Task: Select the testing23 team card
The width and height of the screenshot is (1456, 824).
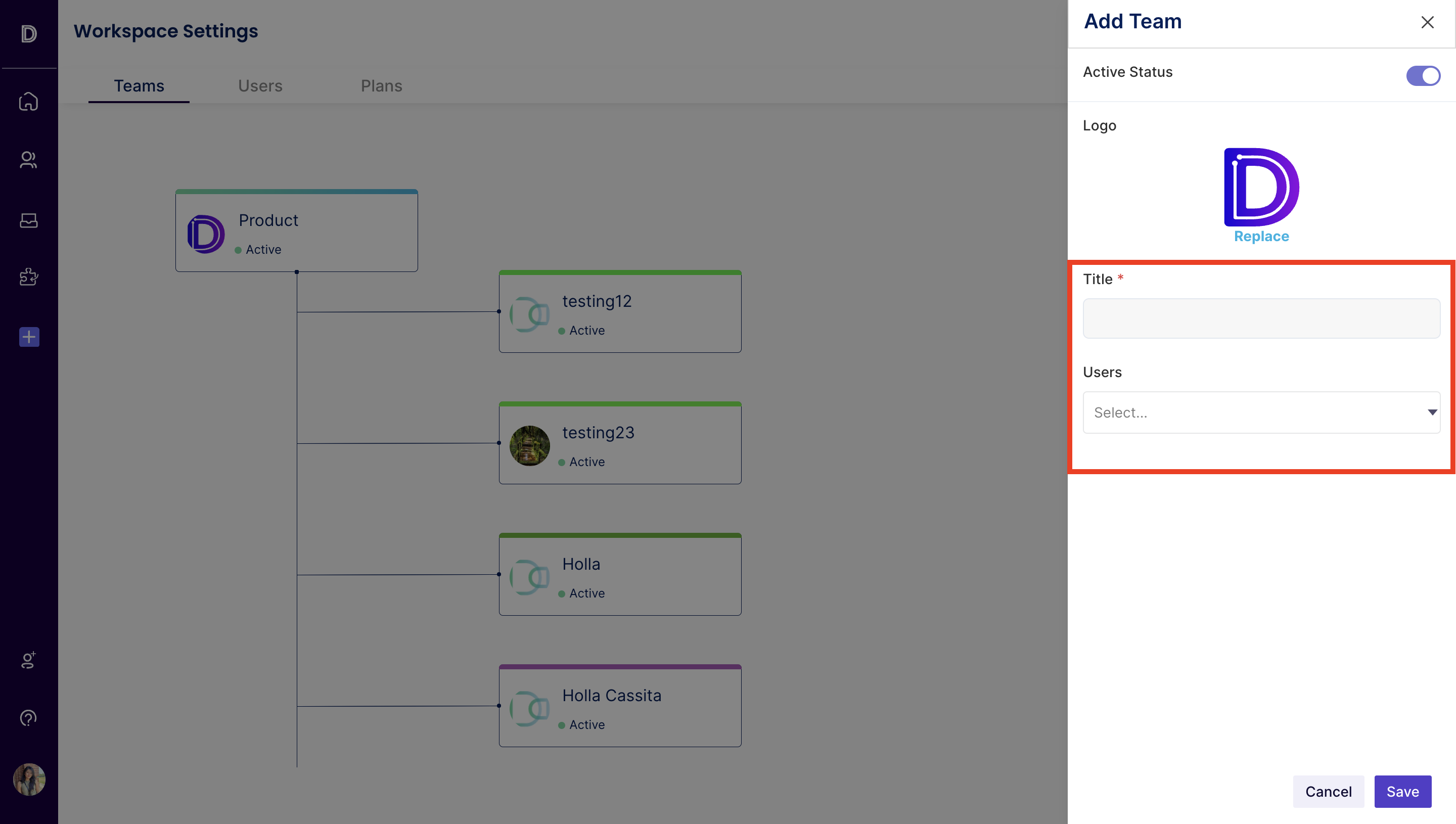Action: 620,442
